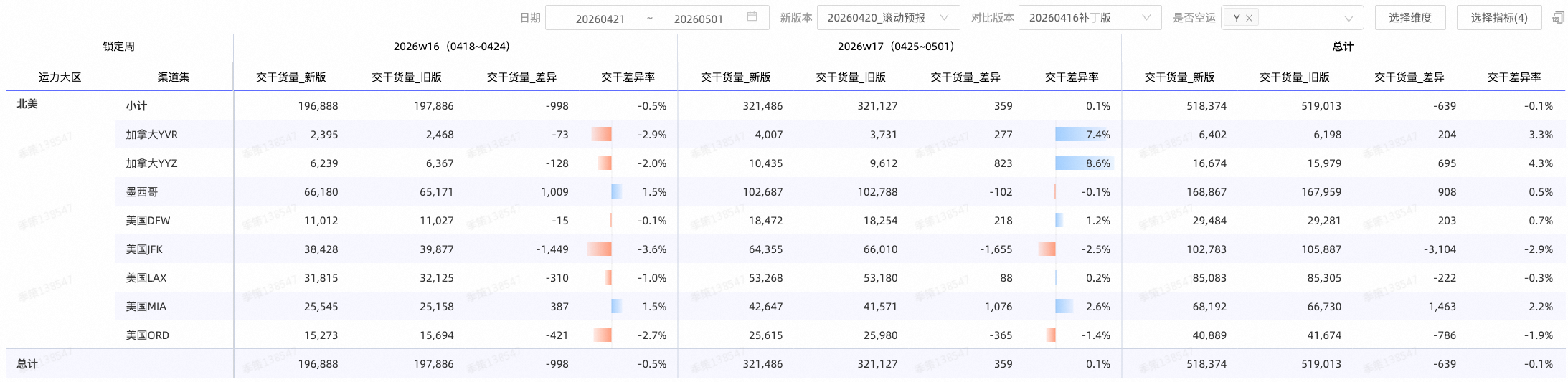
Task: Click the 2026w16 week column header
Action: (x=452, y=47)
